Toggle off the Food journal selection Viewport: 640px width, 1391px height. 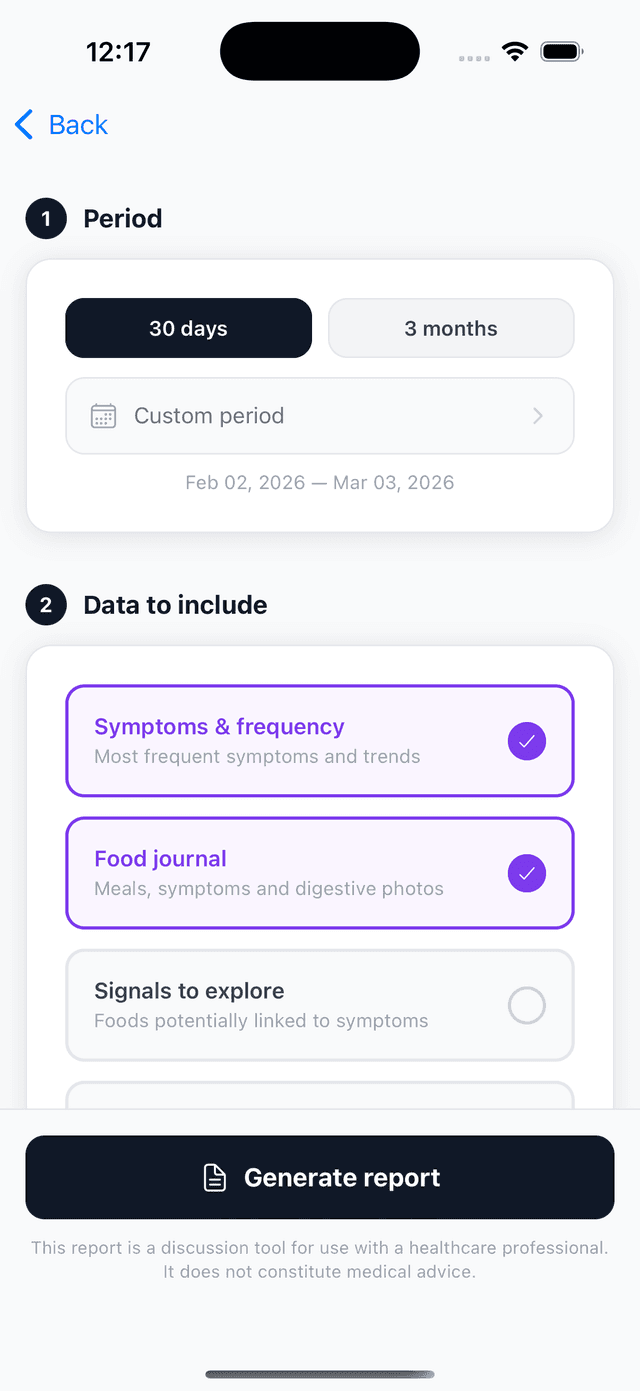(526, 873)
